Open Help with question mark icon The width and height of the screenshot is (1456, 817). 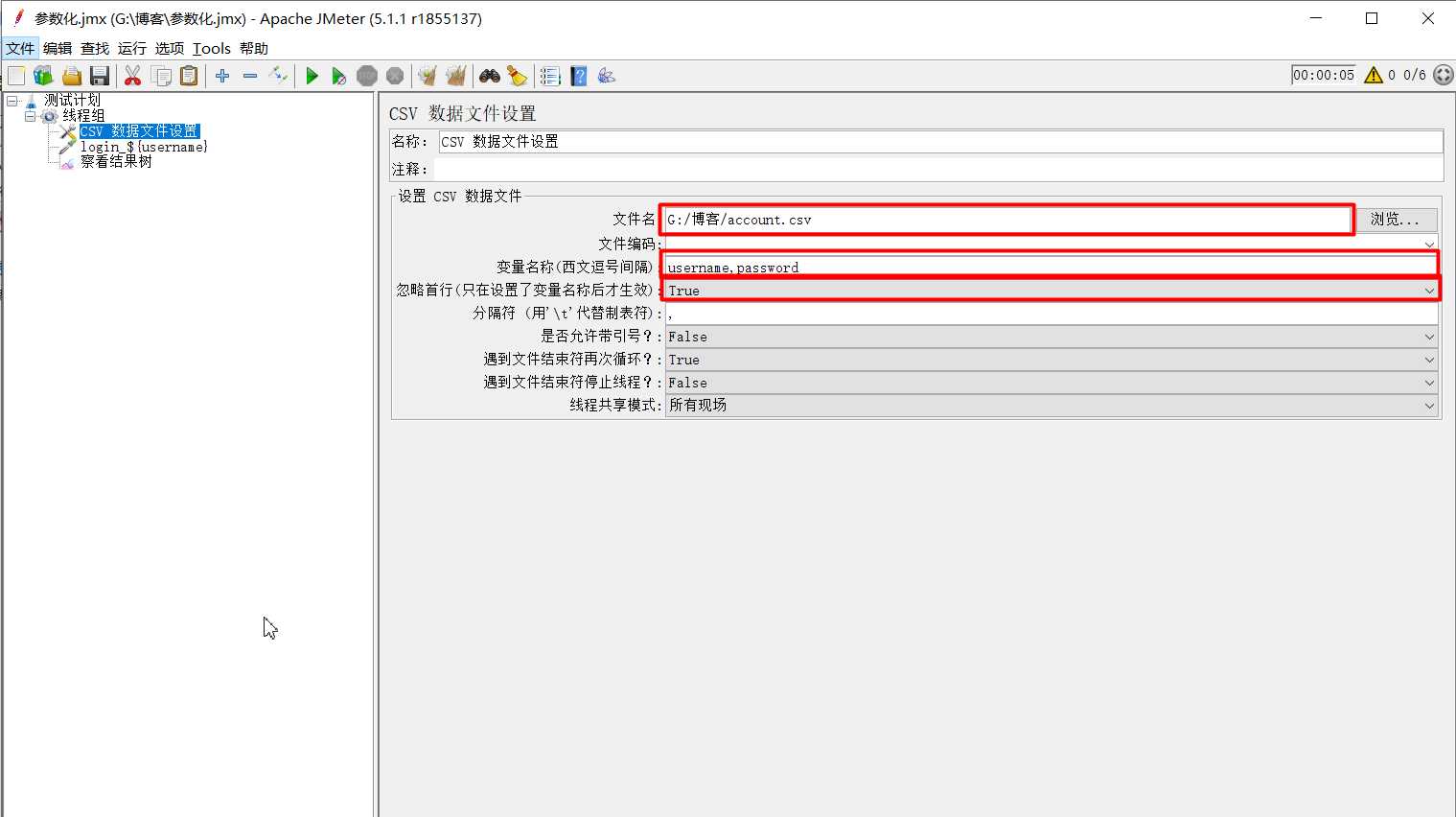(x=579, y=76)
